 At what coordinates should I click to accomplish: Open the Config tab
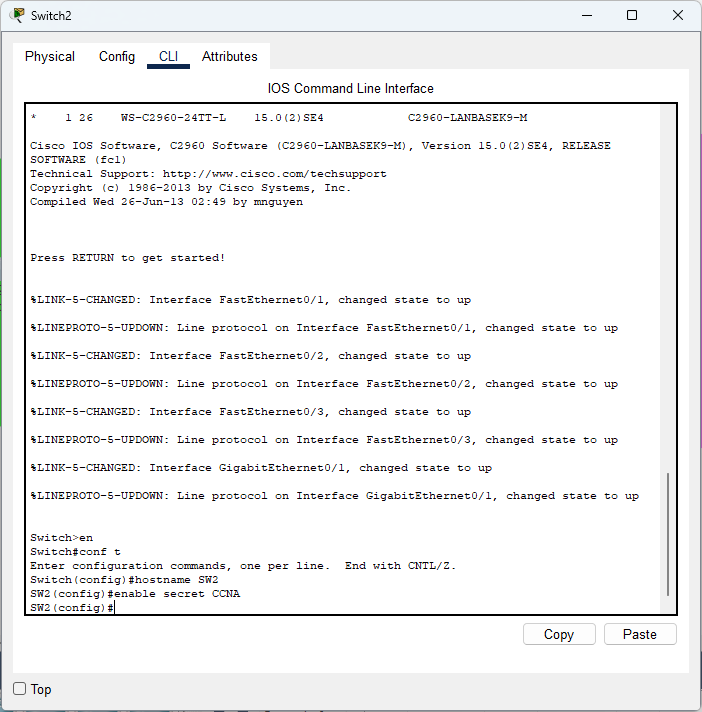tap(117, 57)
